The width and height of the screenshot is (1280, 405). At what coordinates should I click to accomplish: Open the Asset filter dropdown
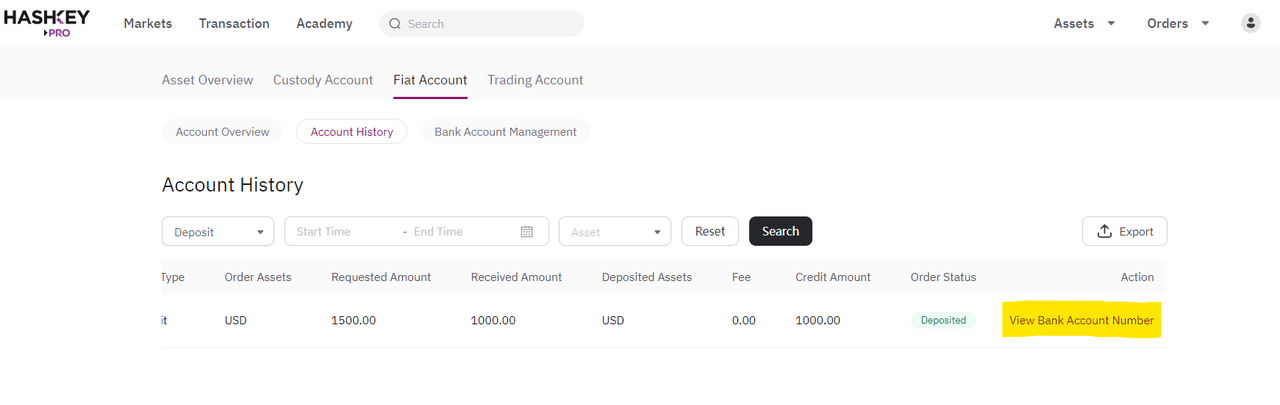615,231
